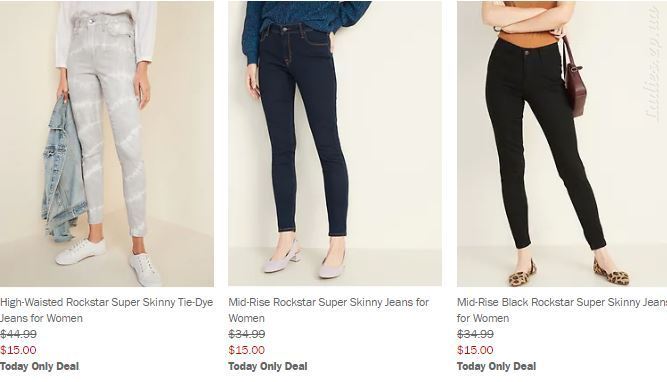Click the white sneakers in tie-dye photo
The image size is (667, 382).
pyautogui.click(x=109, y=262)
